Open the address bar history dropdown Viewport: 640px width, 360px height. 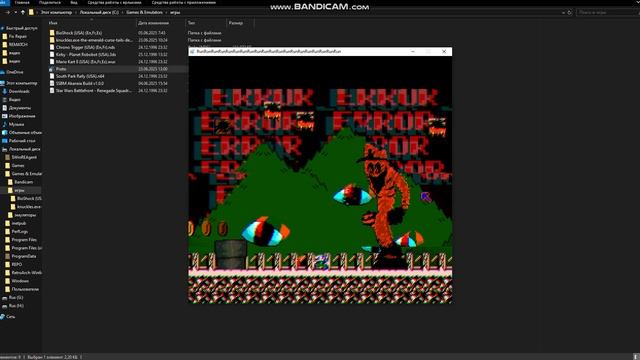(x=563, y=13)
